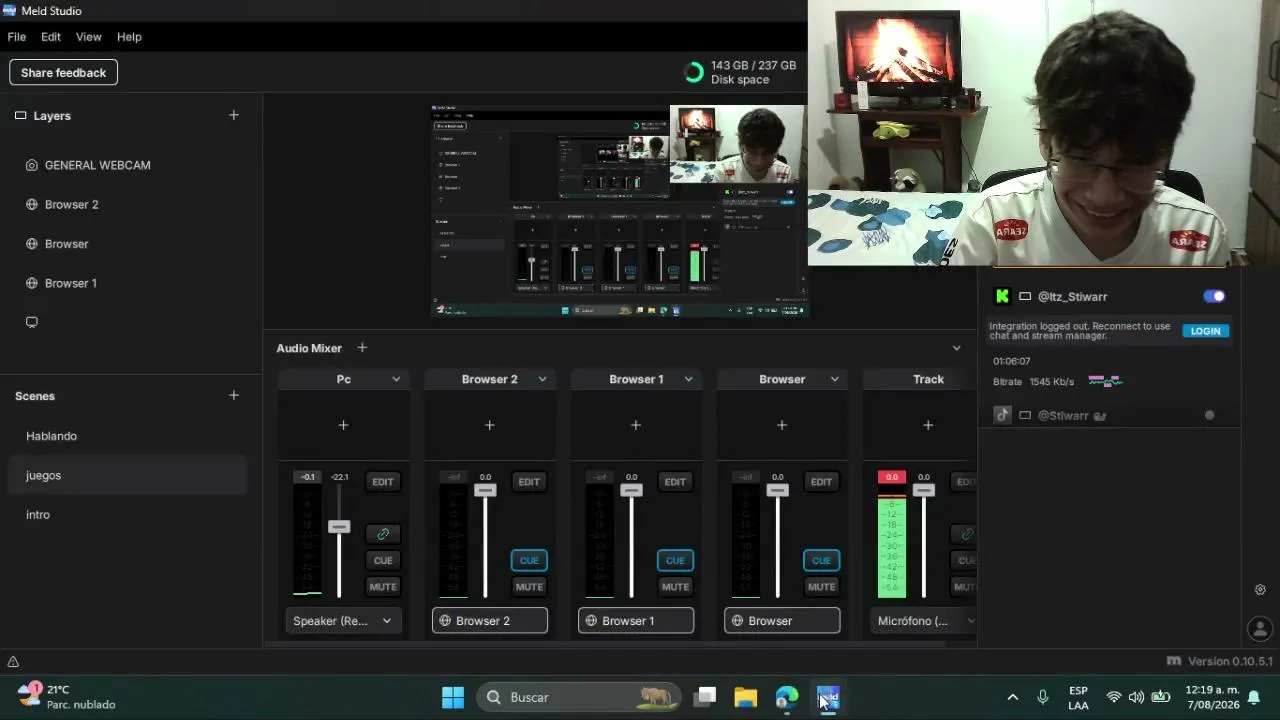This screenshot has width=1280, height=720.
Task: Add a new audio mixer track
Action: (362, 348)
